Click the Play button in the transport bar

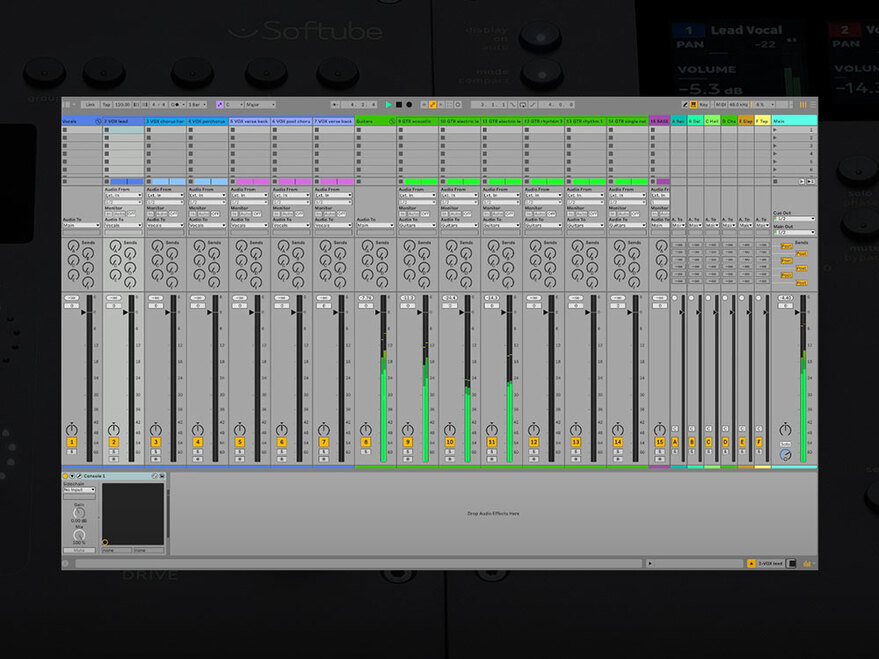tap(389, 103)
